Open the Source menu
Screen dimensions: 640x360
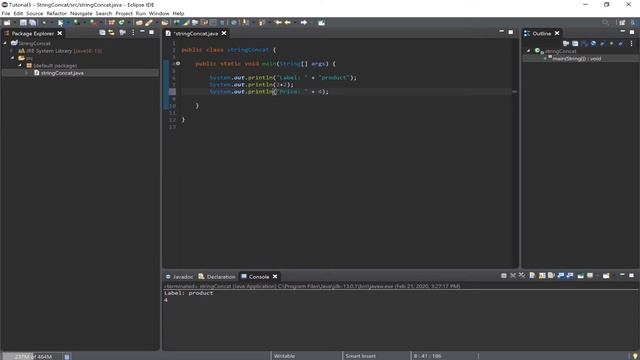pos(35,13)
